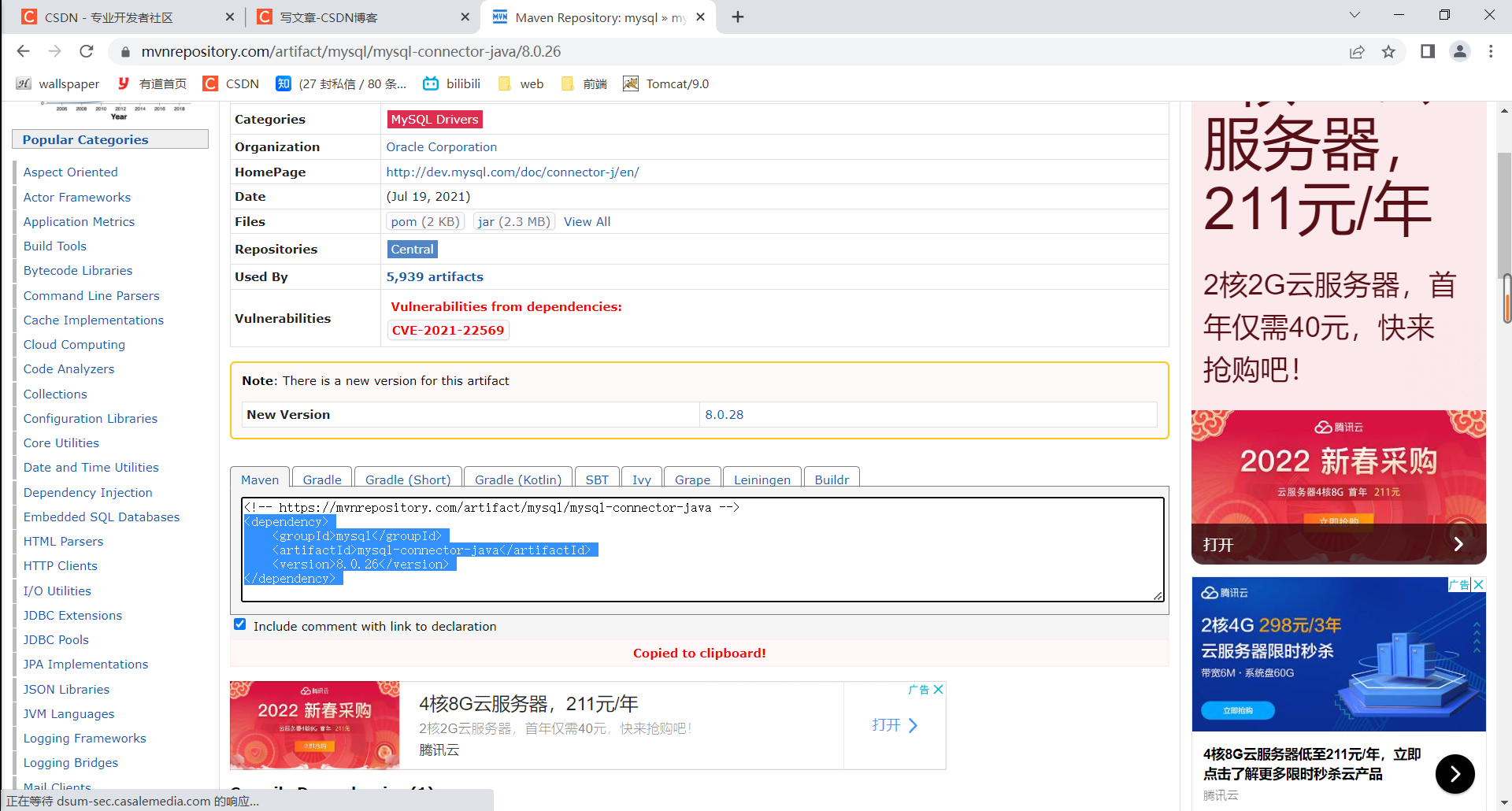Click View All files link
1512x811 pixels.
587,221
